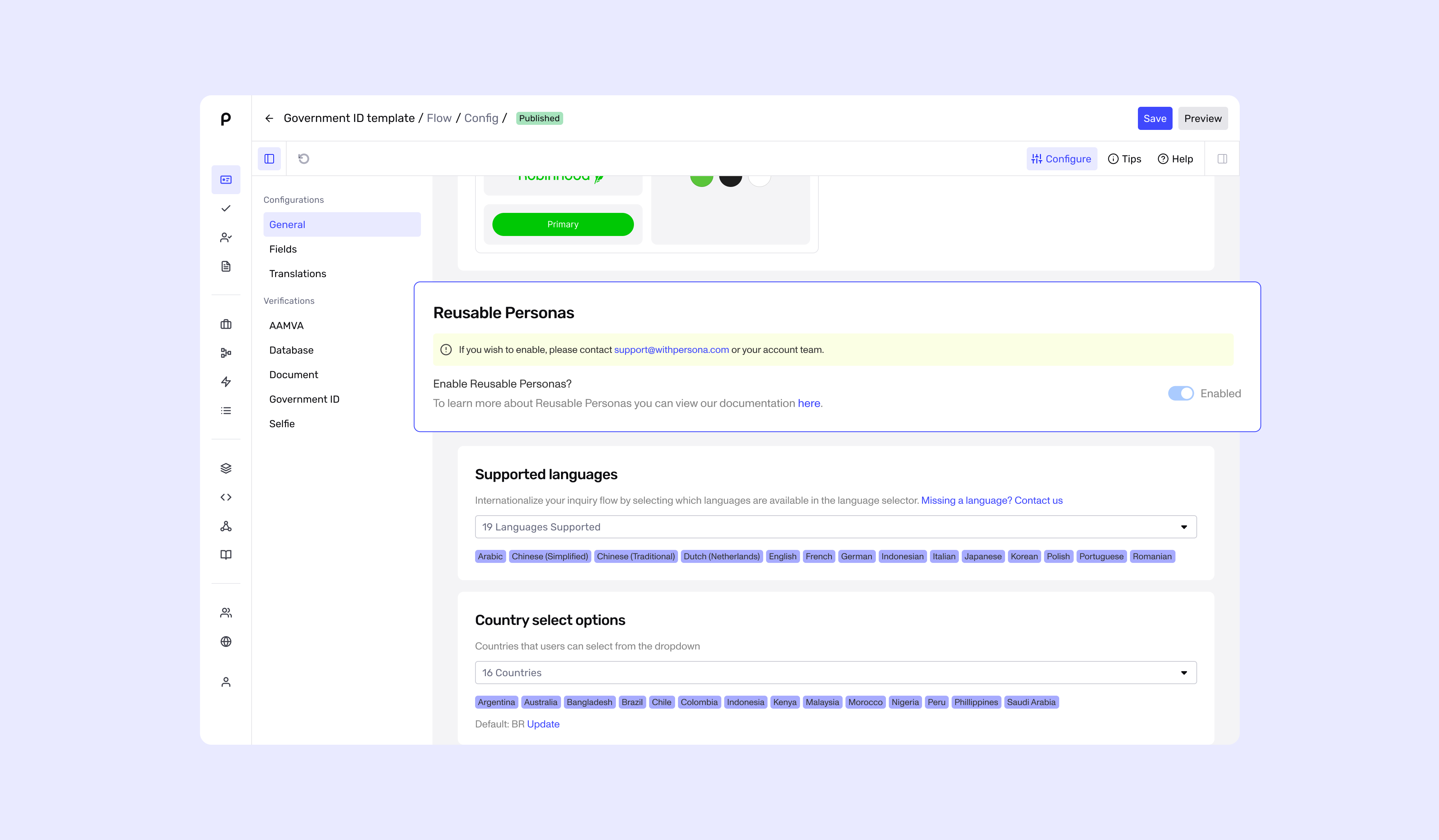This screenshot has height=840, width=1439.
Task: Open the user-check sidebar icon
Action: click(x=226, y=237)
